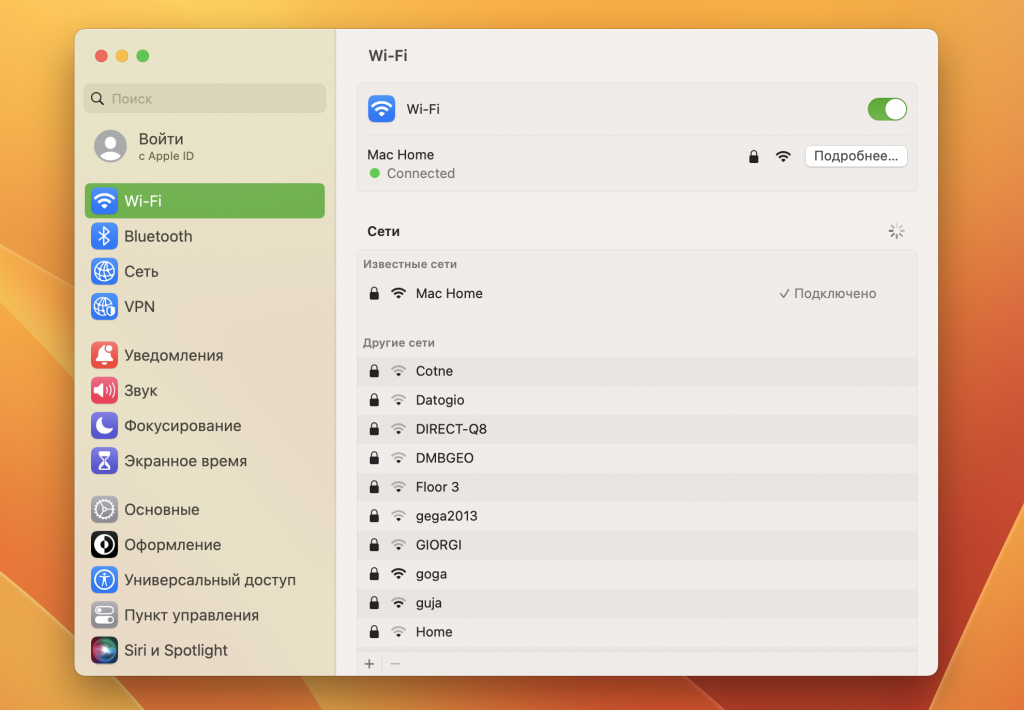Open the VPN settings icon

[x=104, y=306]
